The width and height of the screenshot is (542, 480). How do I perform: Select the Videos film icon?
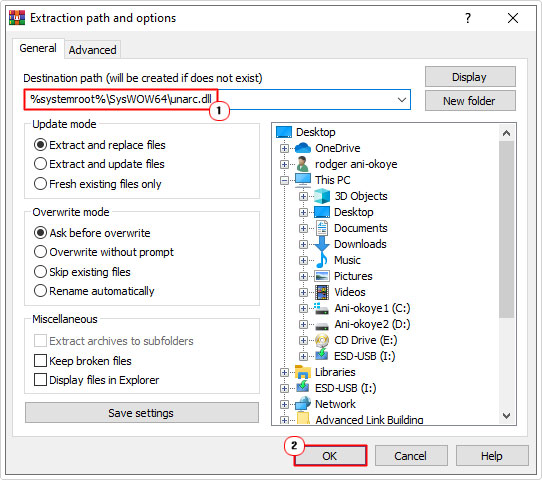click(322, 292)
